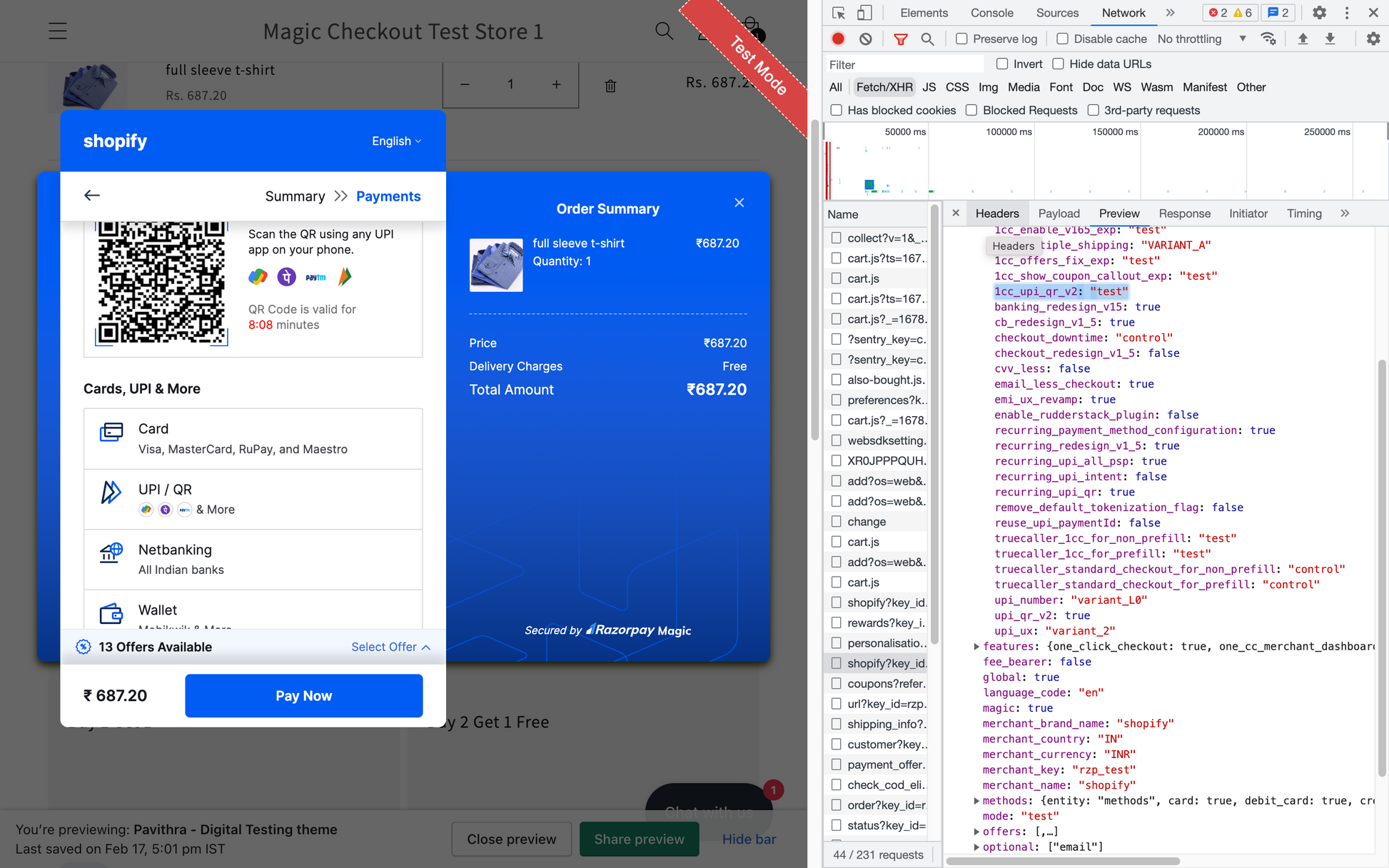Image resolution: width=1389 pixels, height=868 pixels.
Task: Click the Filter input field
Action: (904, 64)
